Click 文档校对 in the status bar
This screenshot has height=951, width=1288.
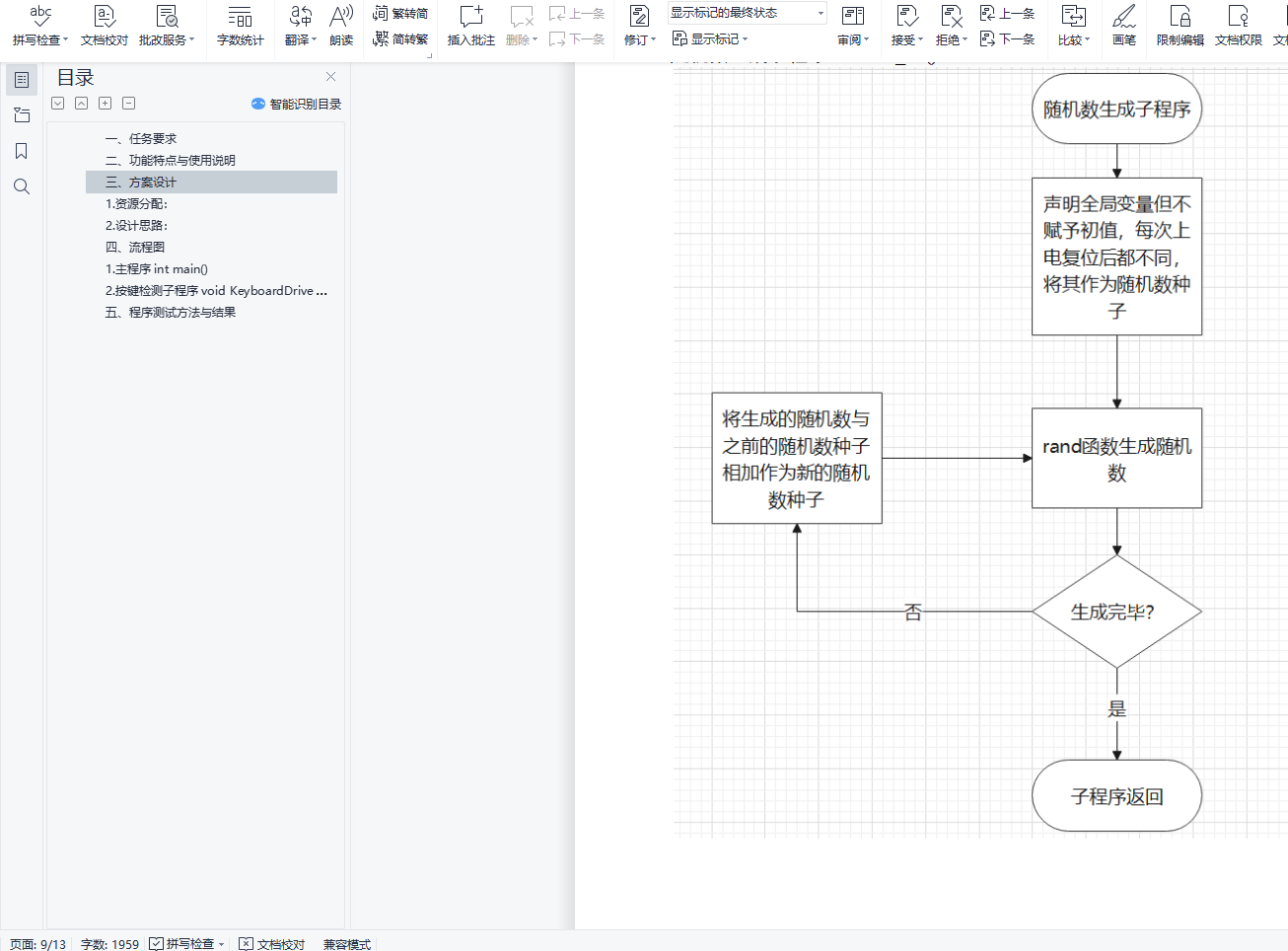click(x=272, y=944)
